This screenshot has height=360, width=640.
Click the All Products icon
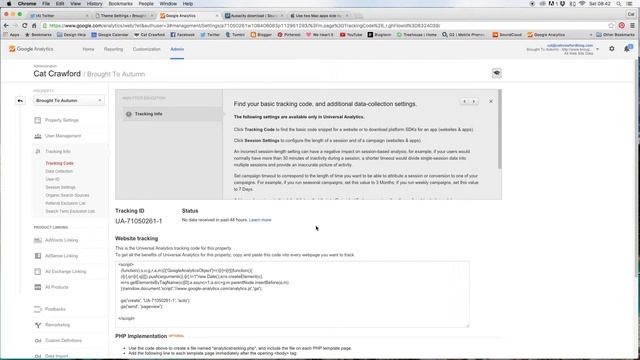coord(38,287)
